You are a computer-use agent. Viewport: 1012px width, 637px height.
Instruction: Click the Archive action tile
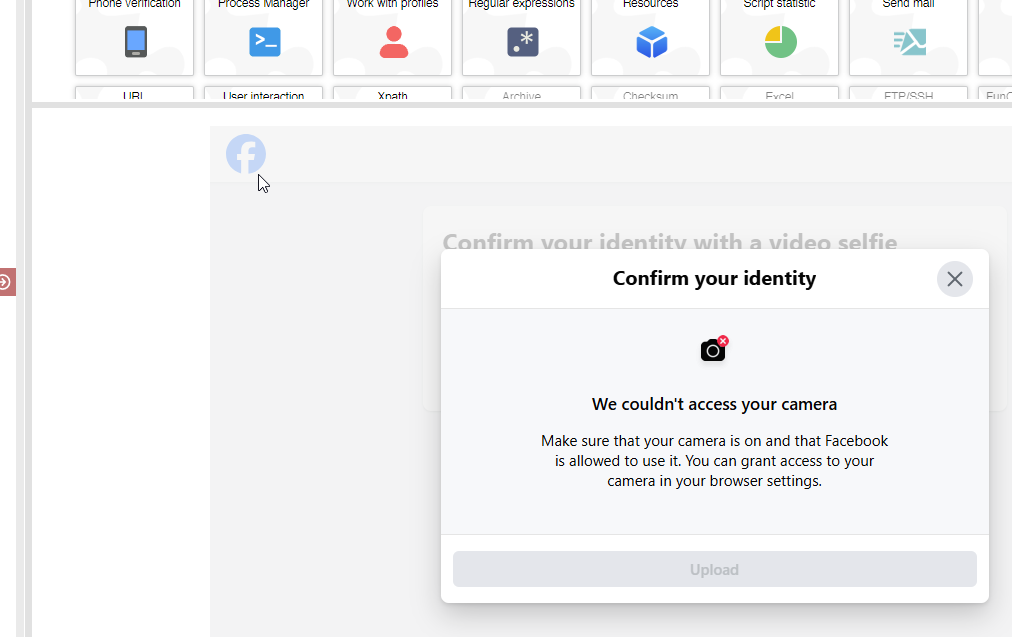coord(521,95)
